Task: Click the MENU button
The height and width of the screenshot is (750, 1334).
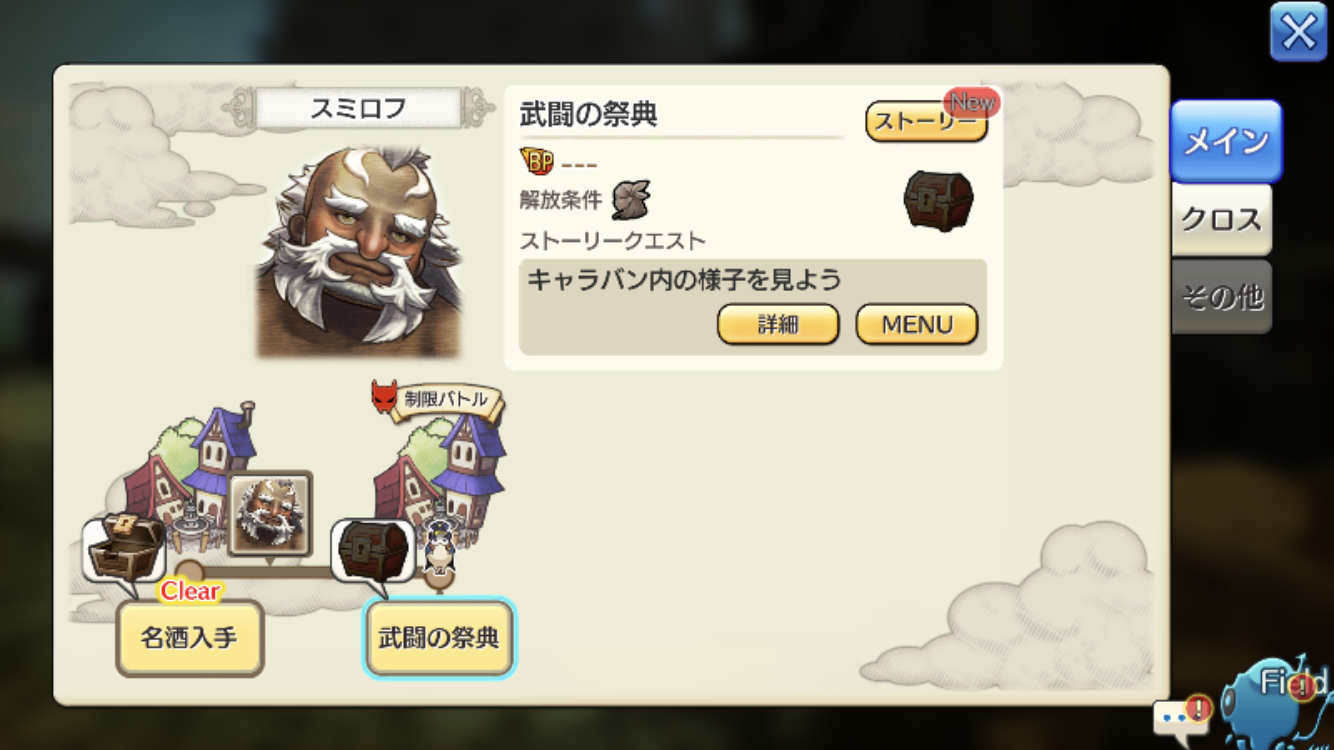Action: click(x=917, y=324)
